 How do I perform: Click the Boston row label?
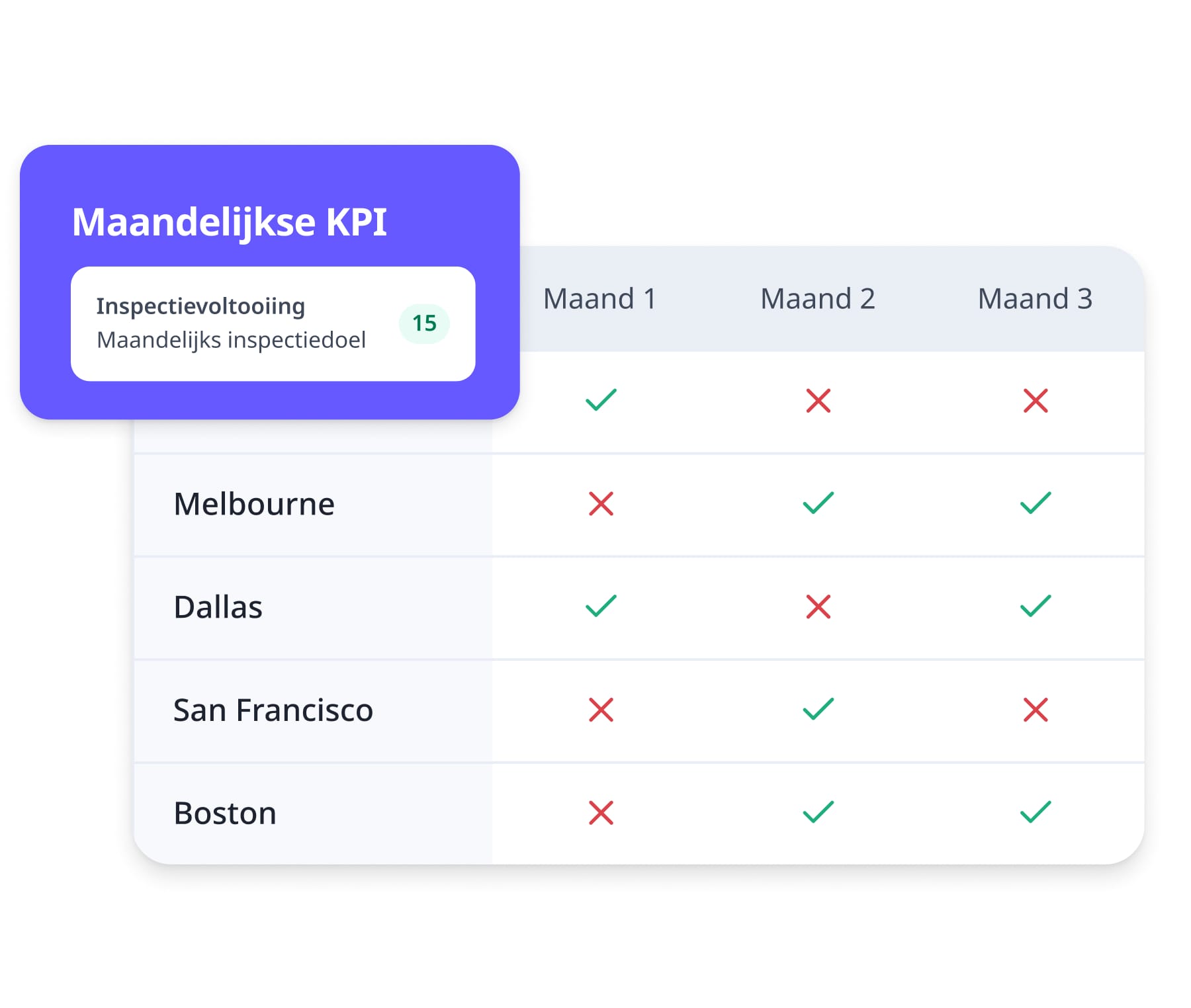tap(225, 814)
